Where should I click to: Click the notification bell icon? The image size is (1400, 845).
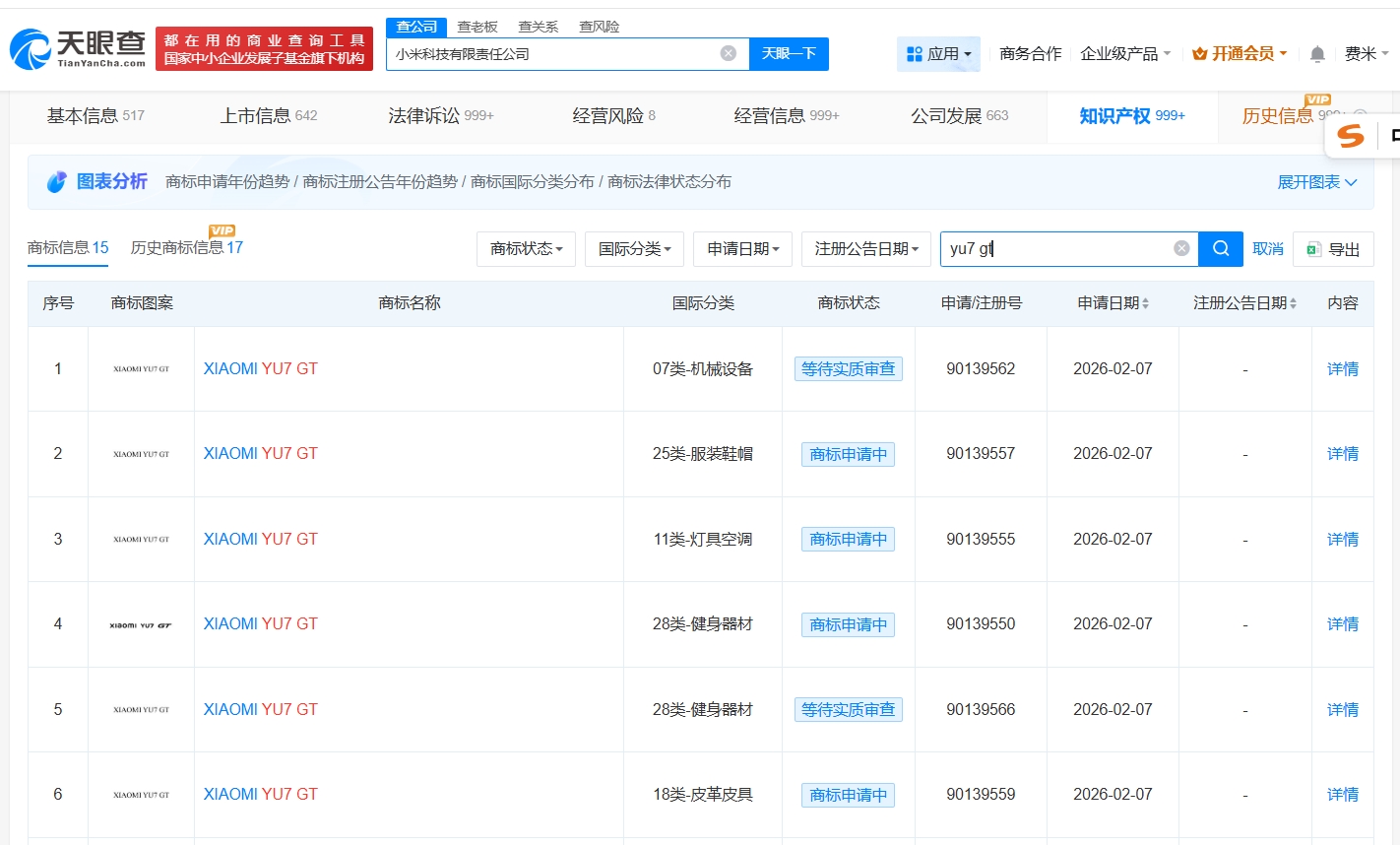(x=1317, y=54)
